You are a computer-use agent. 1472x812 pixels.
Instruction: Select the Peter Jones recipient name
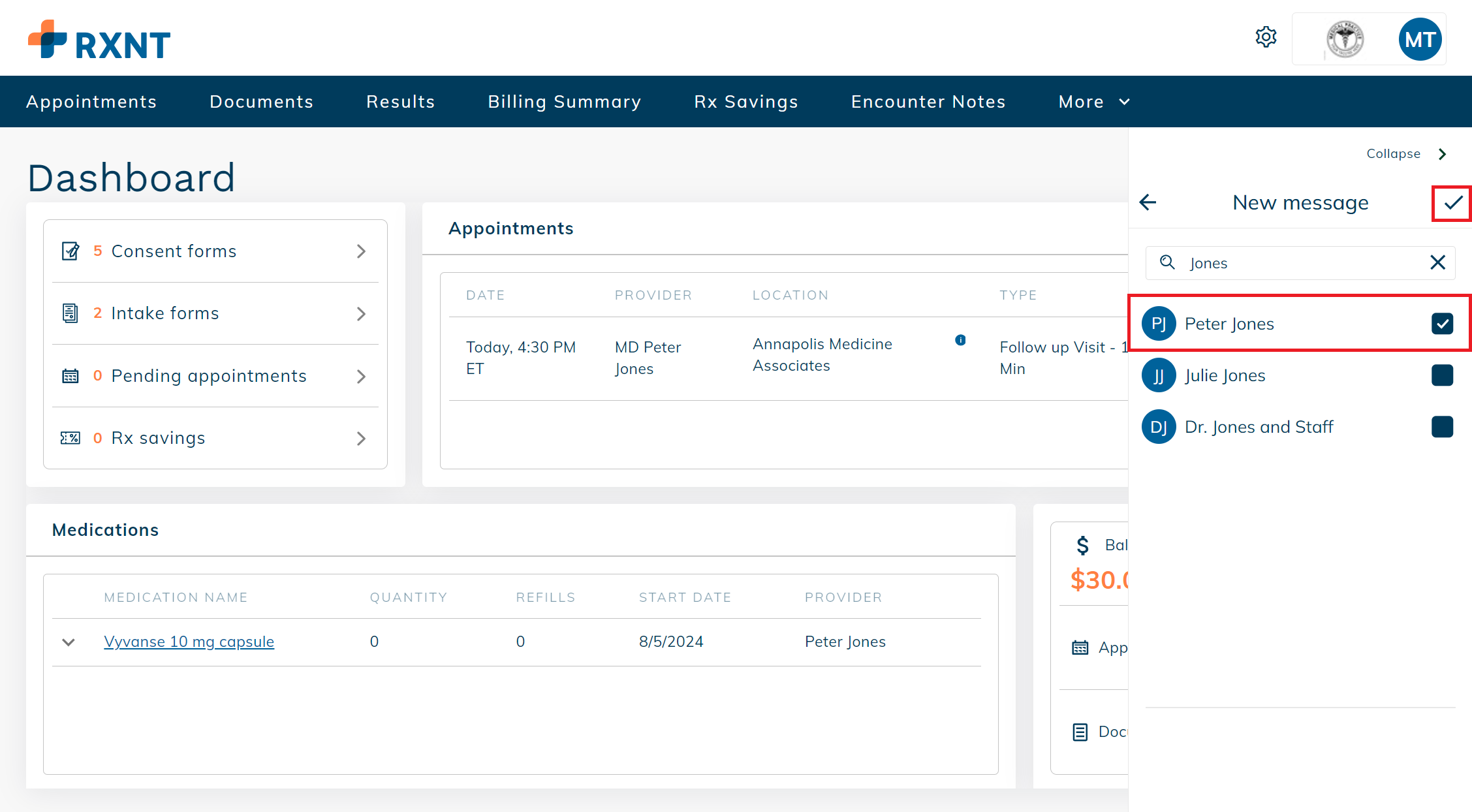[1229, 324]
